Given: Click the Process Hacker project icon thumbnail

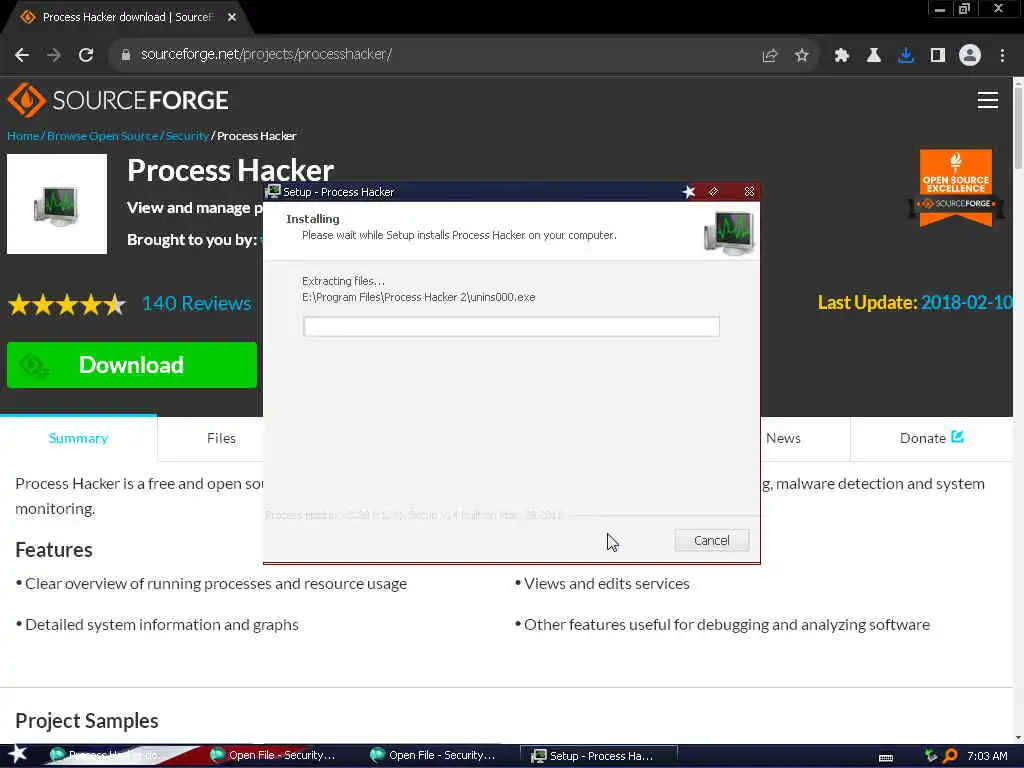Looking at the screenshot, I should tap(57, 204).
